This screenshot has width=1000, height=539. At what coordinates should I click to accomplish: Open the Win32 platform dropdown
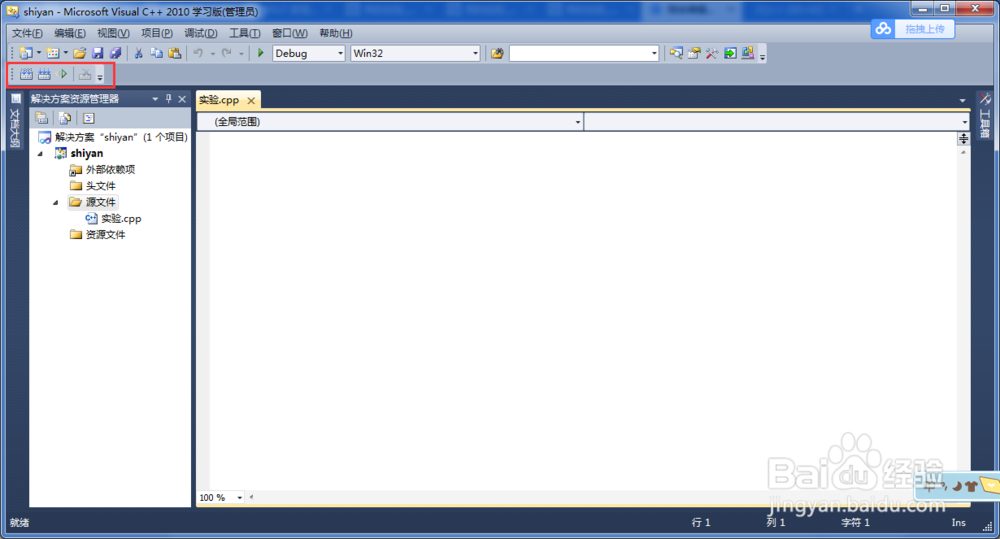475,54
